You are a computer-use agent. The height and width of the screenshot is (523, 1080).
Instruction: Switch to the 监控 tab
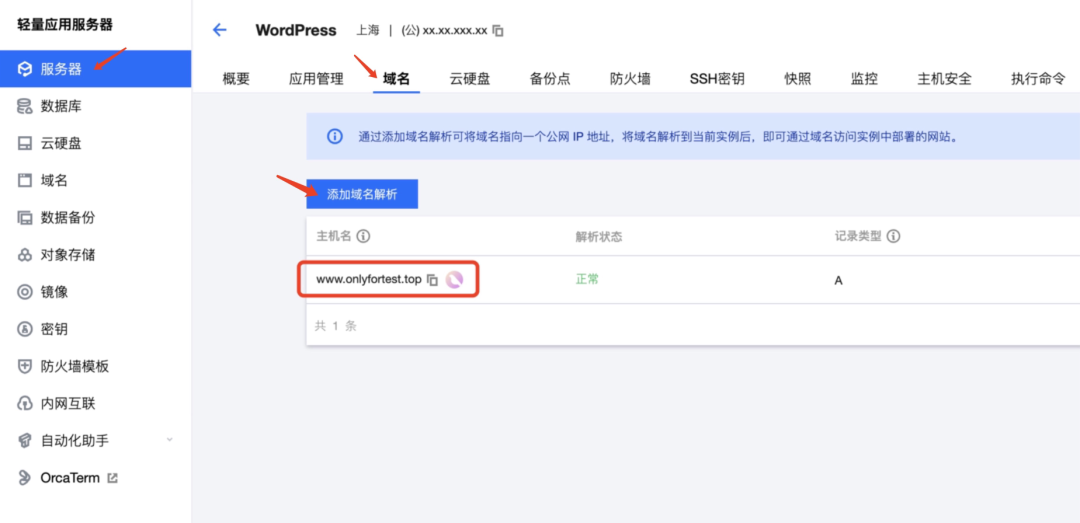pos(864,79)
